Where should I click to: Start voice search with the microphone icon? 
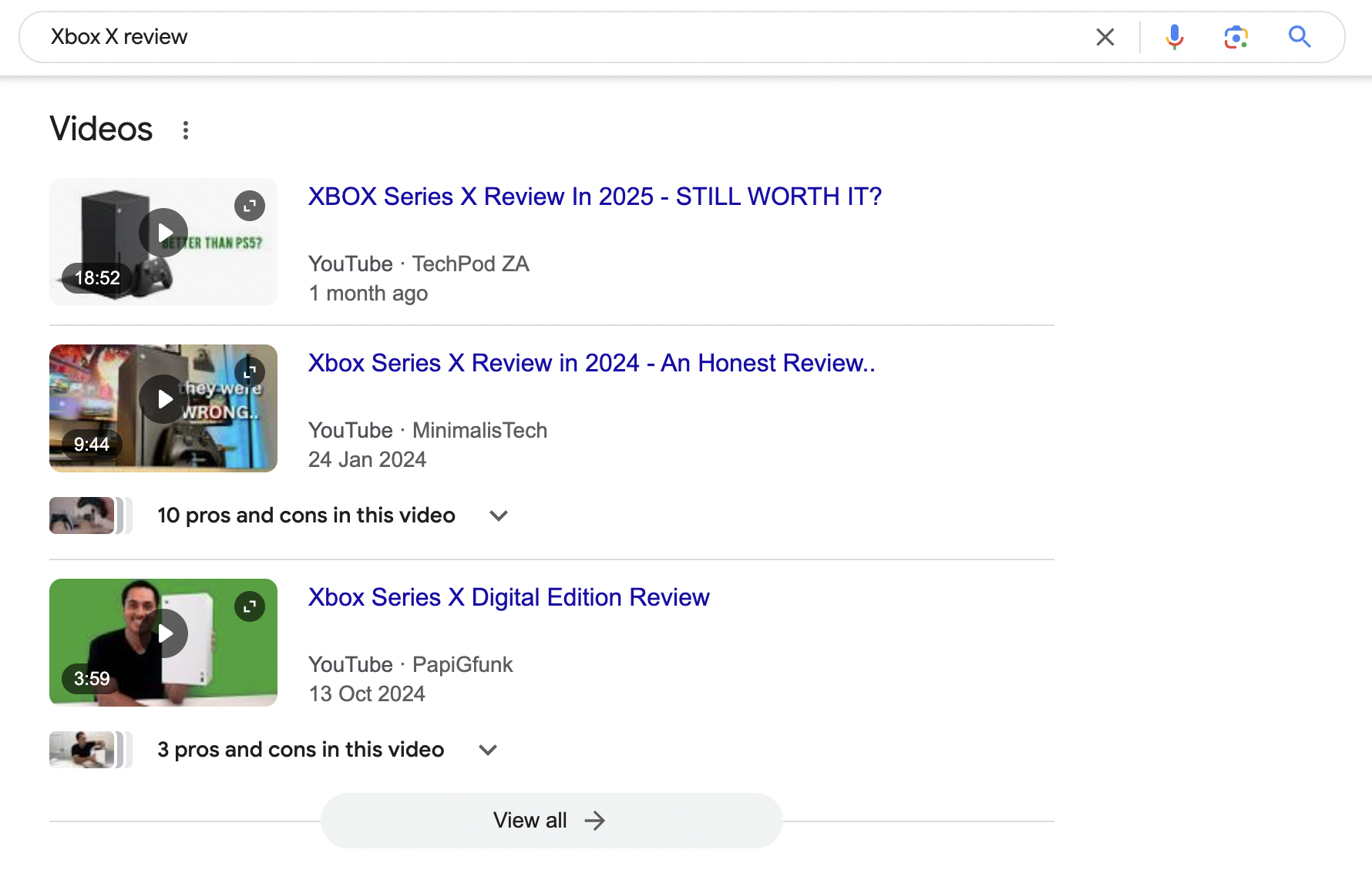[1174, 37]
